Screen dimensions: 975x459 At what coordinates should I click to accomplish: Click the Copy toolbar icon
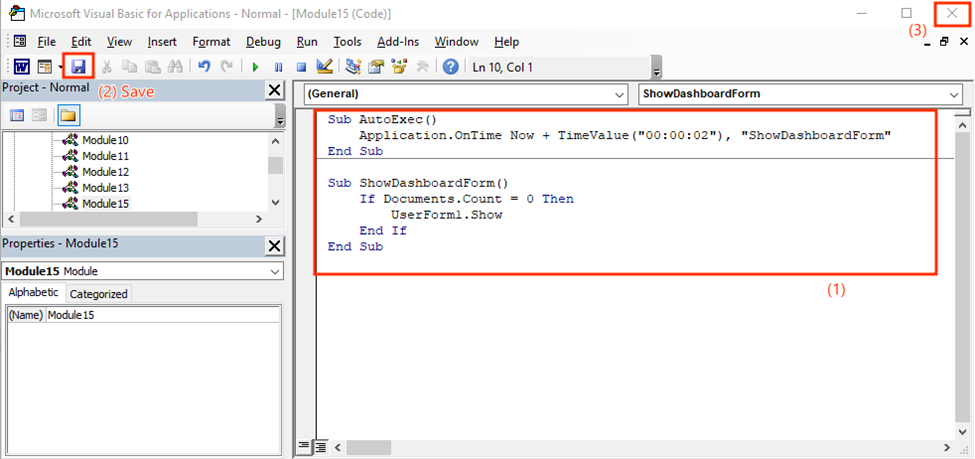point(130,67)
